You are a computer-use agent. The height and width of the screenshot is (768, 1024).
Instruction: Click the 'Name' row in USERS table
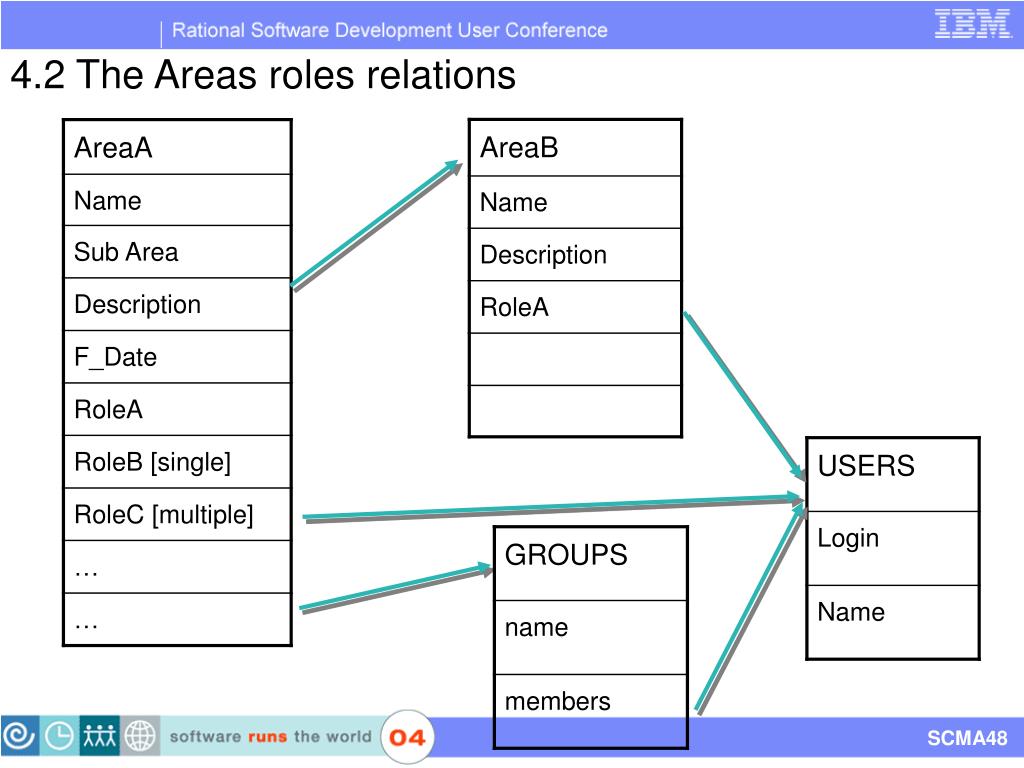(893, 622)
